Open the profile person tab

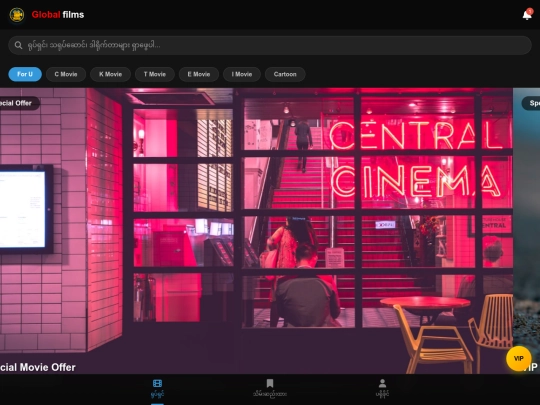pos(382,389)
